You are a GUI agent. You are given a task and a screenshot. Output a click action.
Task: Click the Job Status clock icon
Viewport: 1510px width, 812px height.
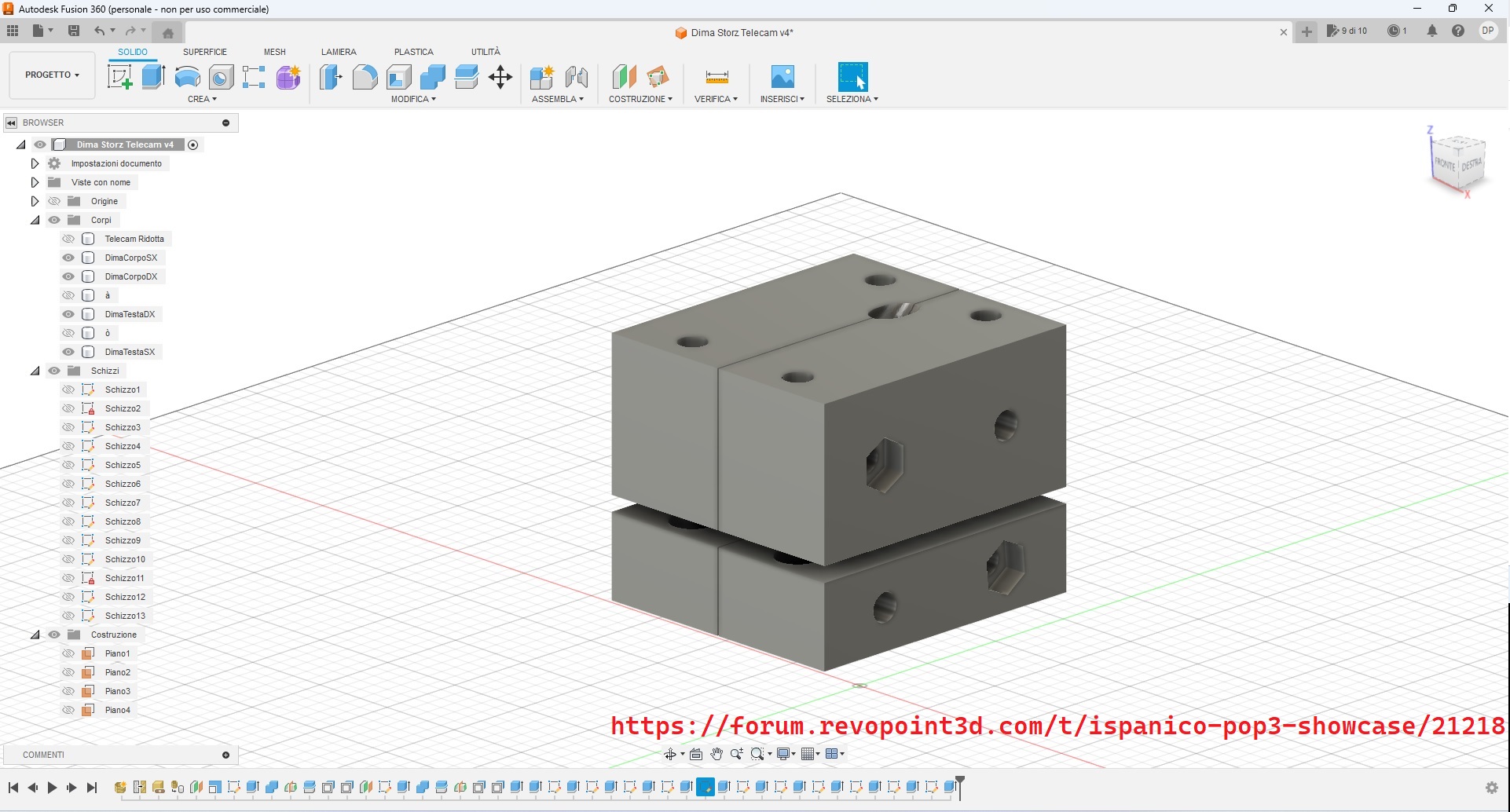pyautogui.click(x=1394, y=31)
